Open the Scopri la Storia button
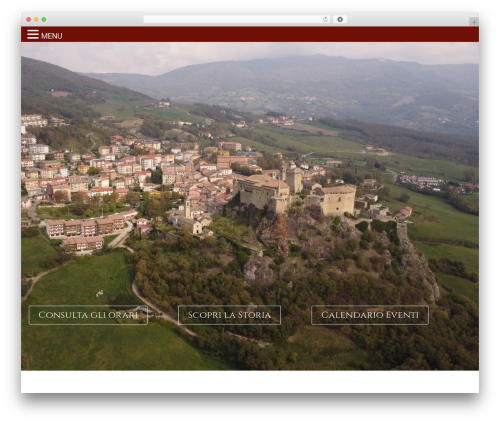500x423 pixels. click(x=229, y=315)
